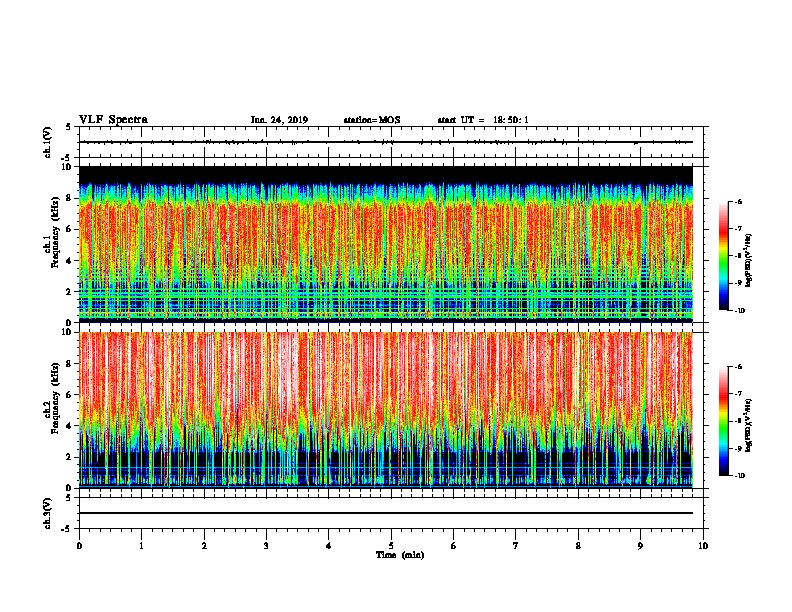Click time-axis tick label '5'
The height and width of the screenshot is (612, 792).
tap(391, 546)
